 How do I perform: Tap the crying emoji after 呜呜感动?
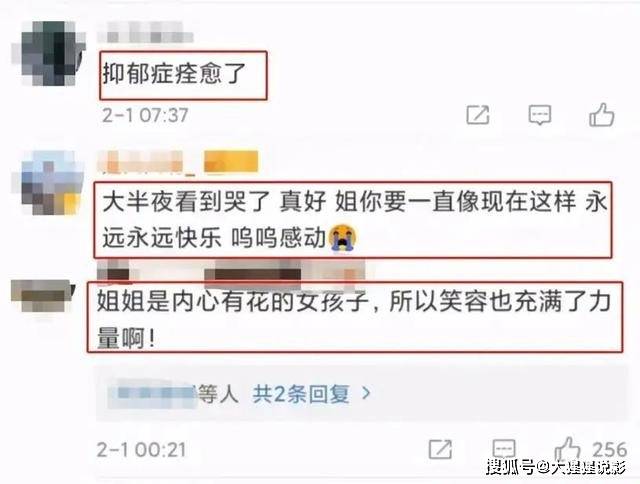tap(344, 237)
